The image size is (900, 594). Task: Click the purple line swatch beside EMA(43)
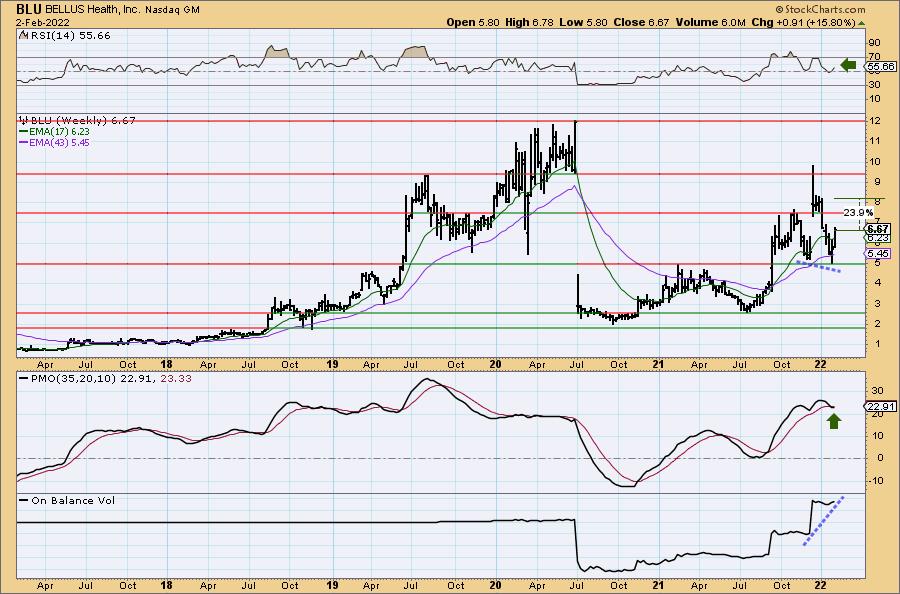pos(23,142)
